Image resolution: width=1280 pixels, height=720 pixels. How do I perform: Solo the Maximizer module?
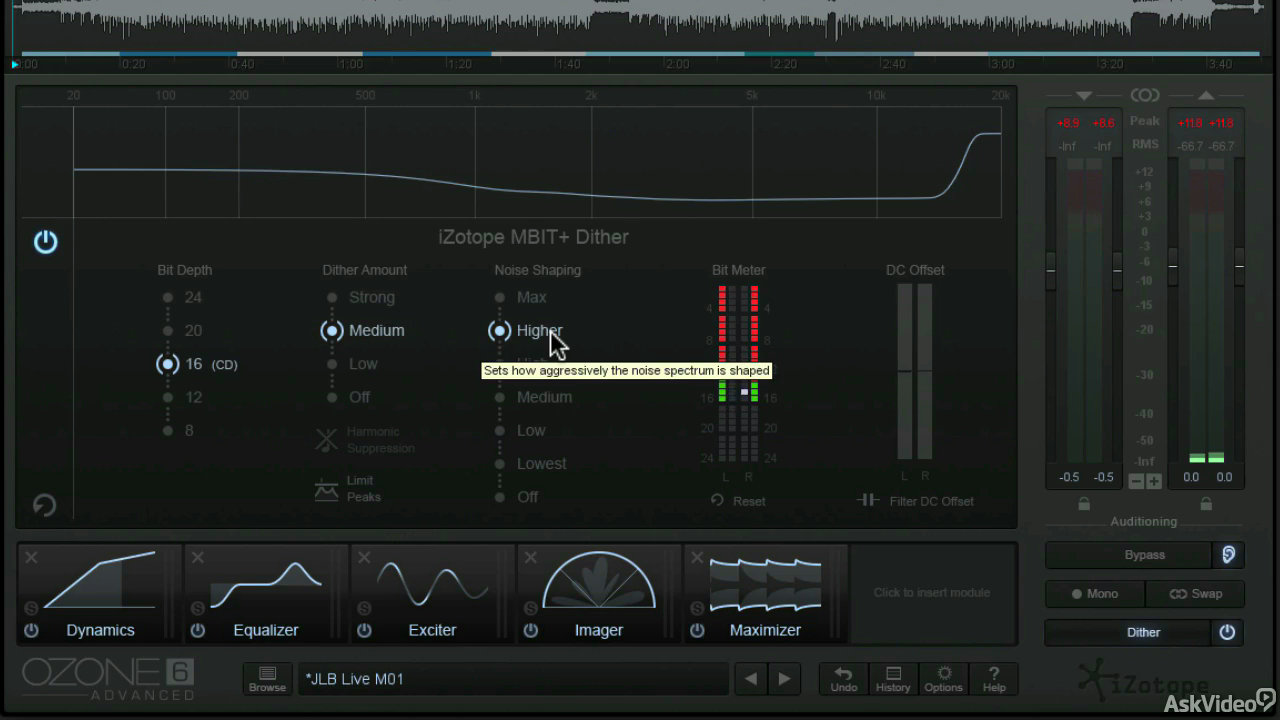(697, 608)
